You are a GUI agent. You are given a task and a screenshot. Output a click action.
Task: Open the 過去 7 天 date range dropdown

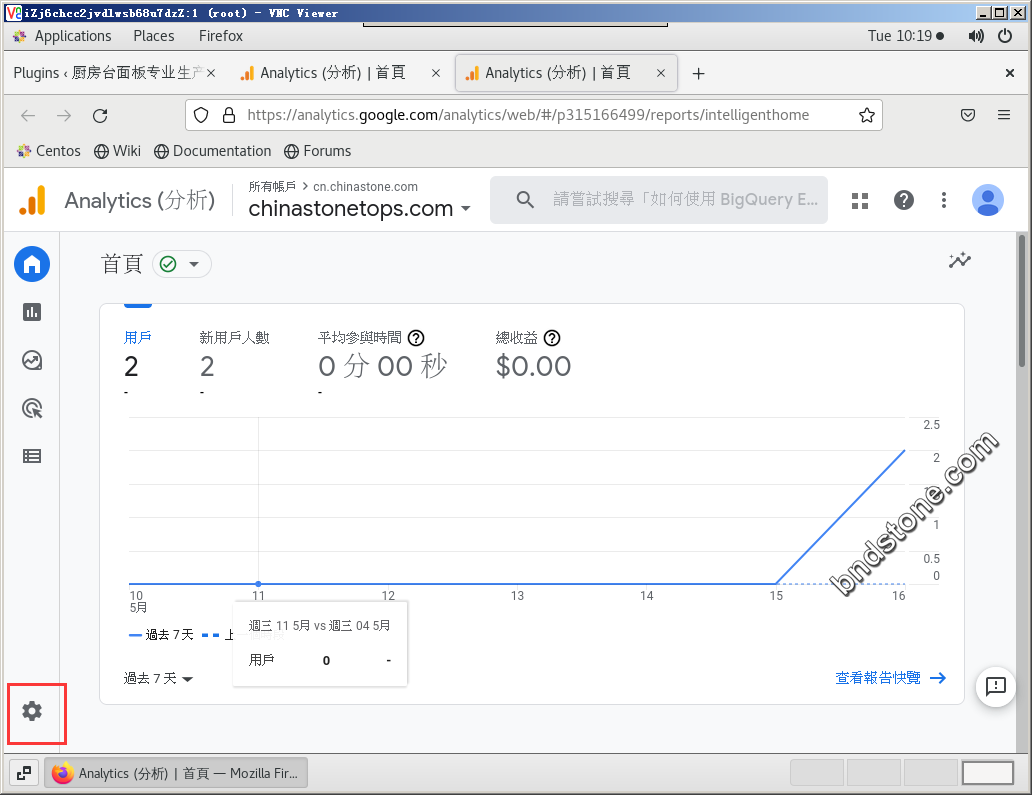[x=158, y=679]
